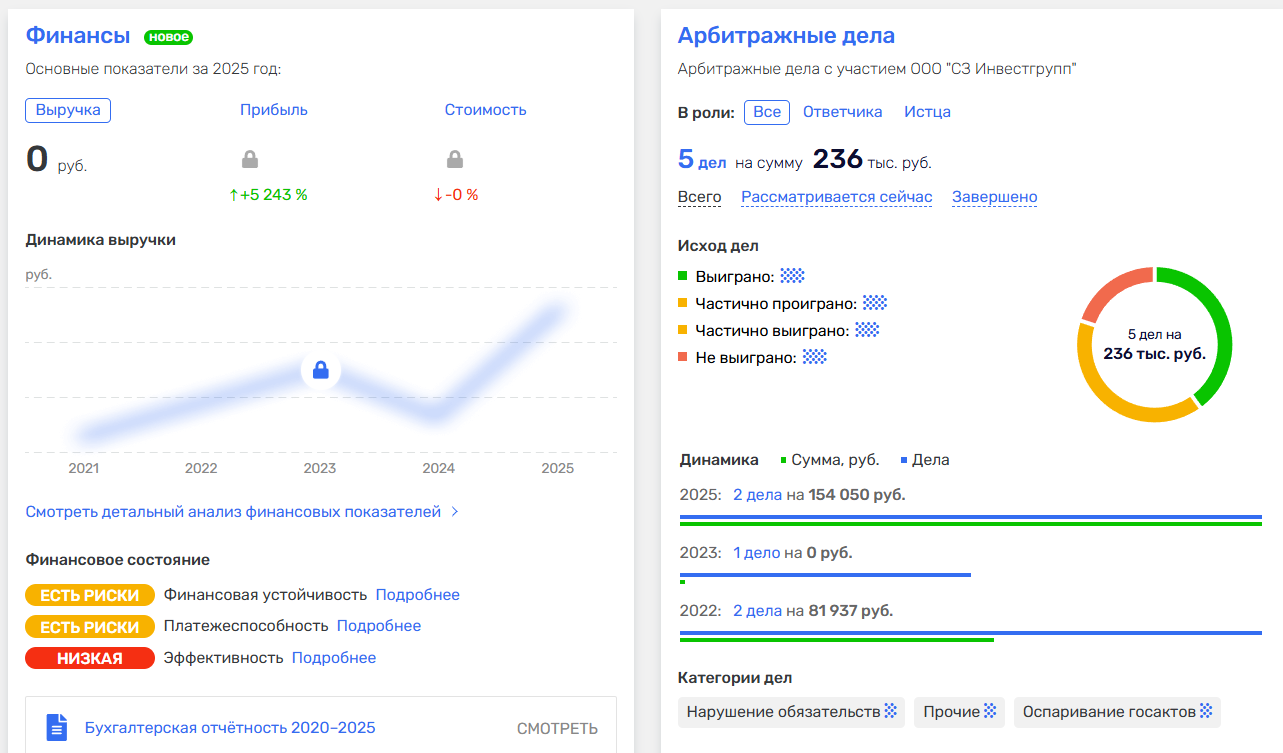Switch to the Прибыль indicator
Screen dimensions: 1283x753
273,110
